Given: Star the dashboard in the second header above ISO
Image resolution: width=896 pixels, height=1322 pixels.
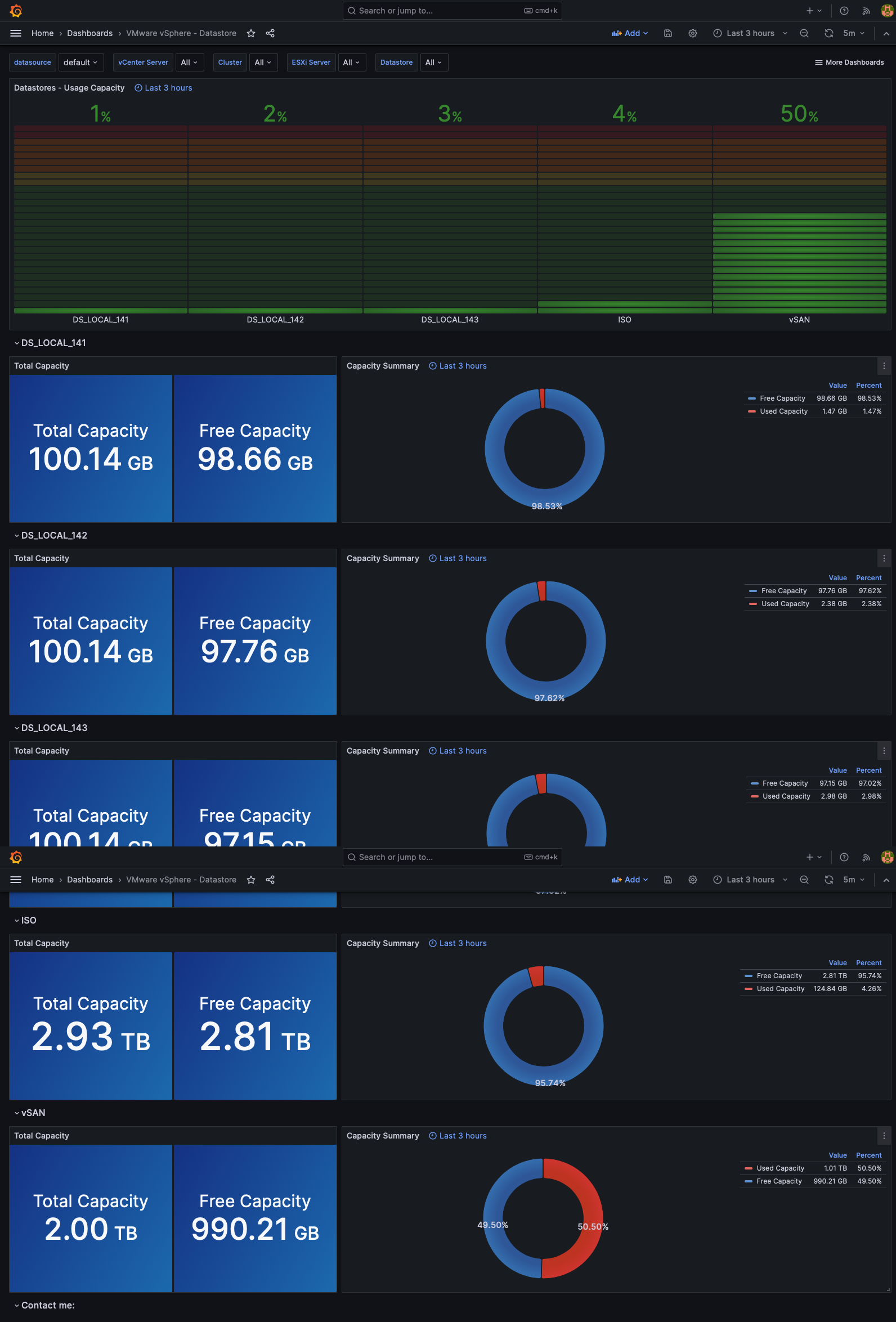Looking at the screenshot, I should 251,880.
